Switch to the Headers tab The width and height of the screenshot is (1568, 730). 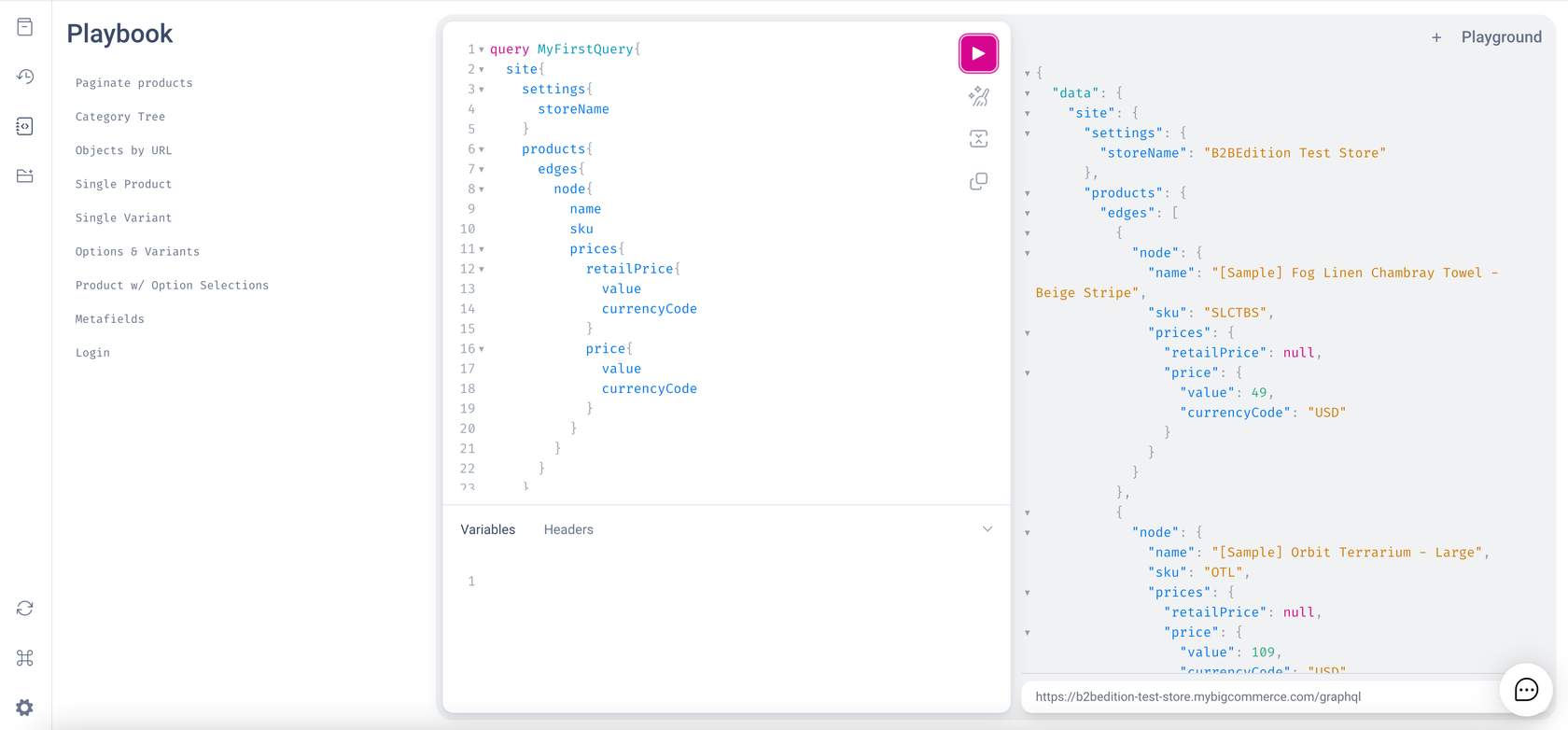[x=568, y=529]
